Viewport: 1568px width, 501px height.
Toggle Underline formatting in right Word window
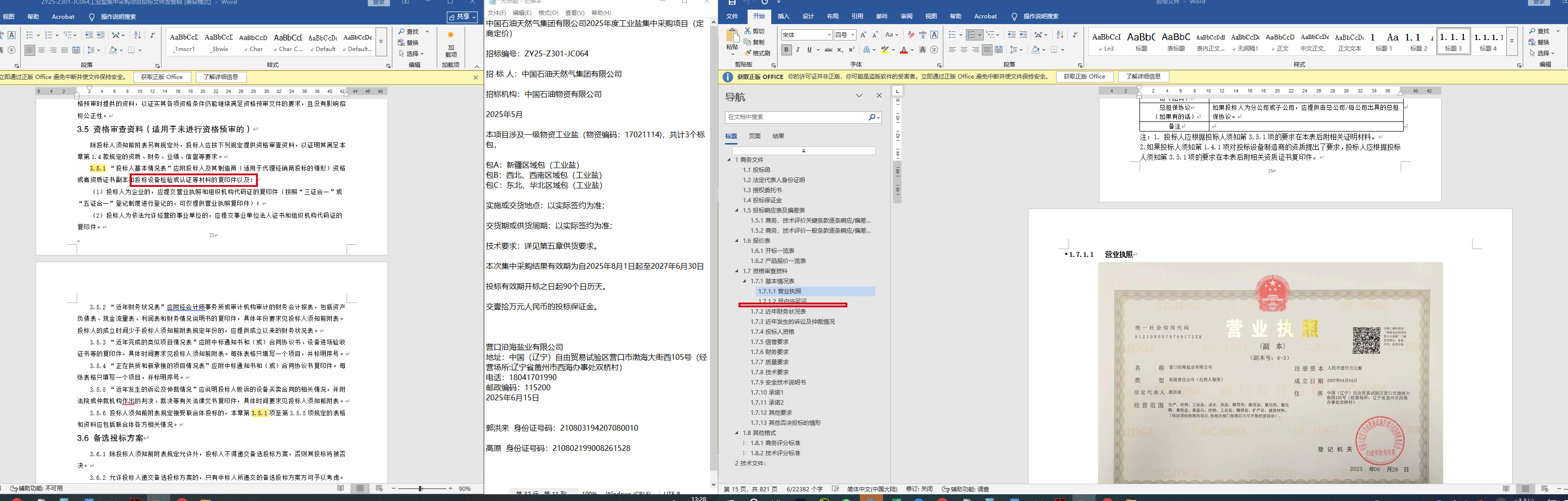[810, 50]
